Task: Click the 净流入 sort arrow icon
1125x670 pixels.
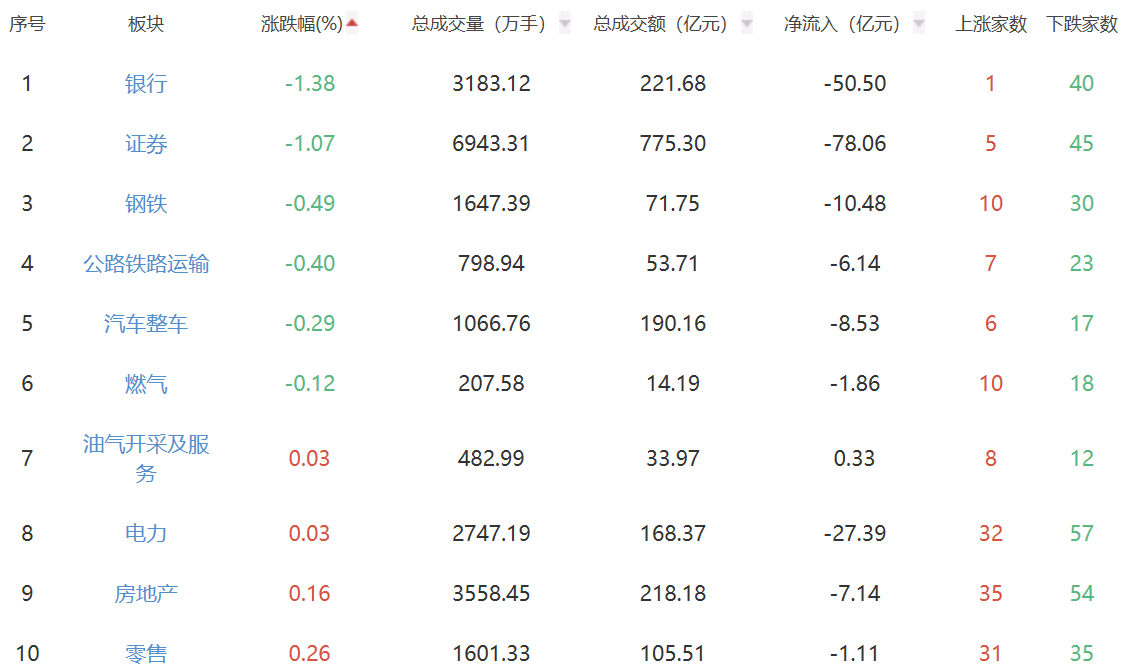Action: coord(919,23)
